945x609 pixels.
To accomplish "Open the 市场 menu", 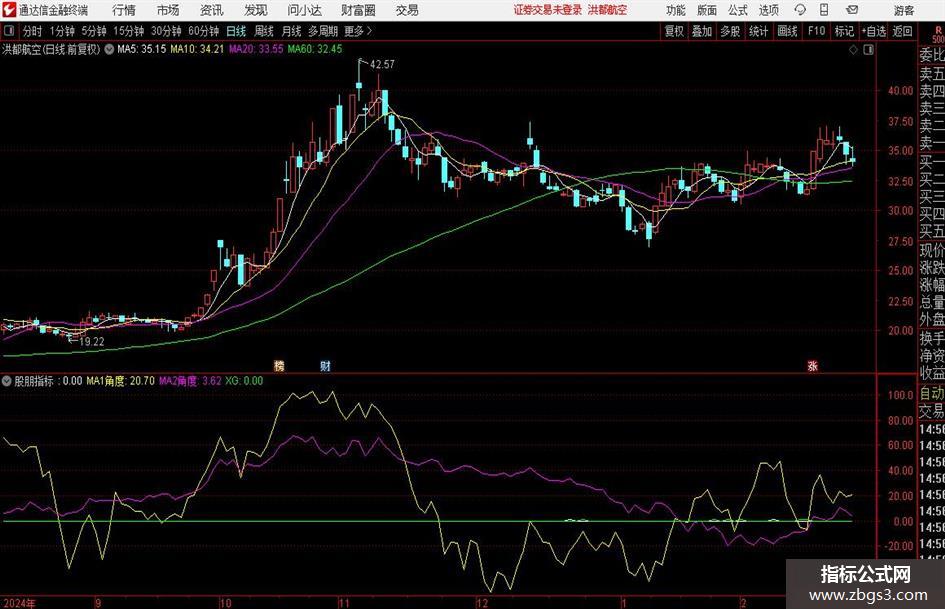I will click(x=168, y=10).
